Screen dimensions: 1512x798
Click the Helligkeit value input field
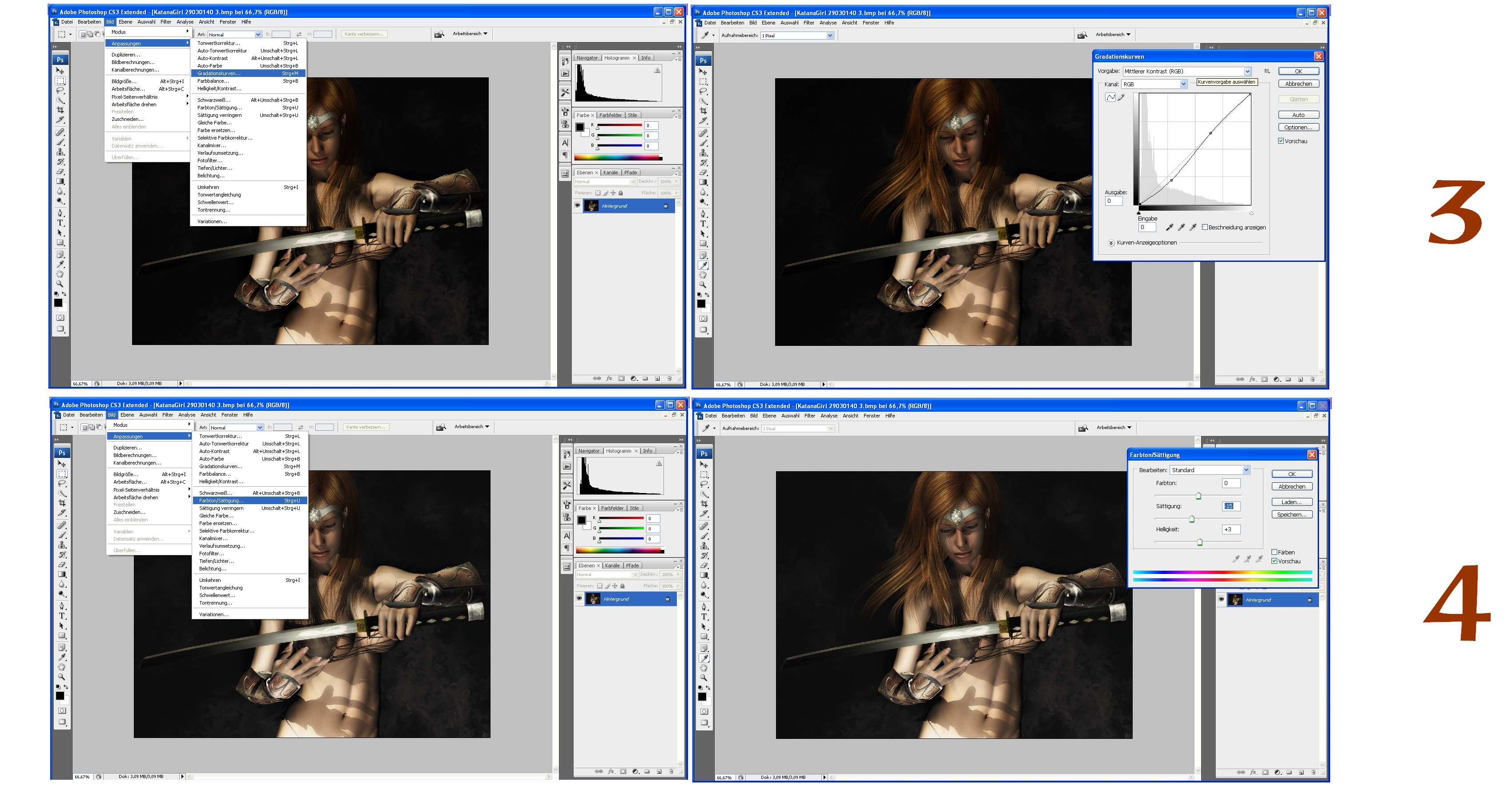(1231, 529)
